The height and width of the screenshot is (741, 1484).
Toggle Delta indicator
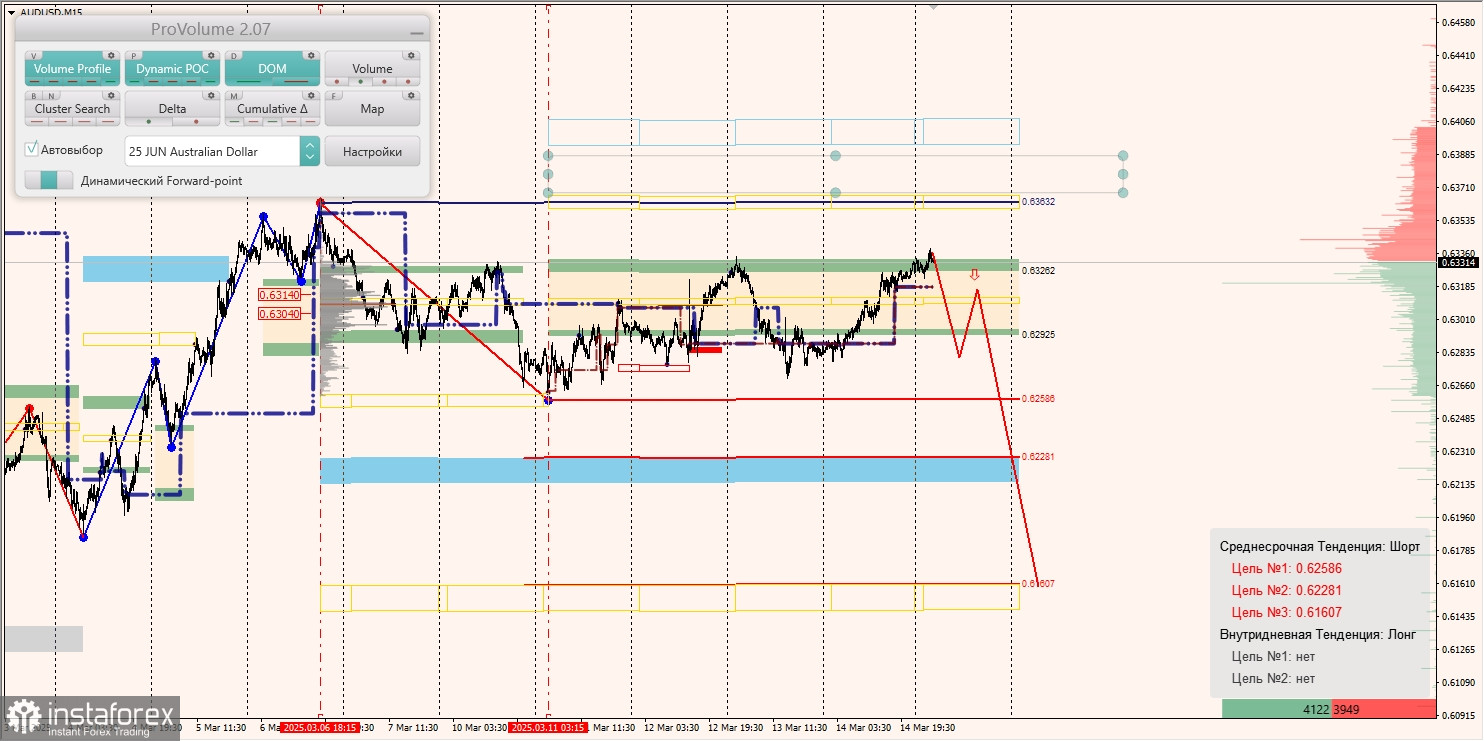coord(172,109)
